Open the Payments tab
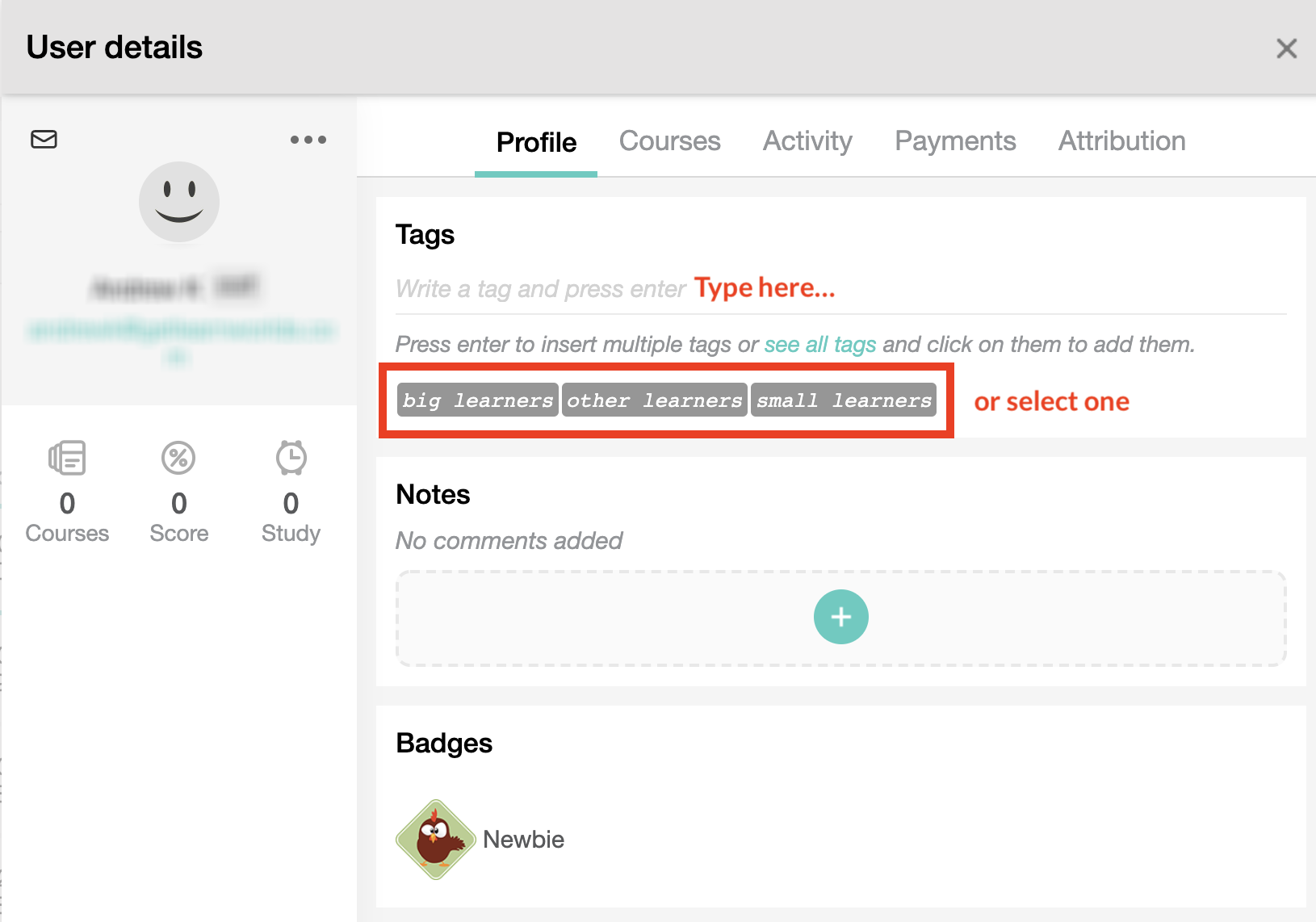The width and height of the screenshot is (1316, 922). [x=955, y=140]
